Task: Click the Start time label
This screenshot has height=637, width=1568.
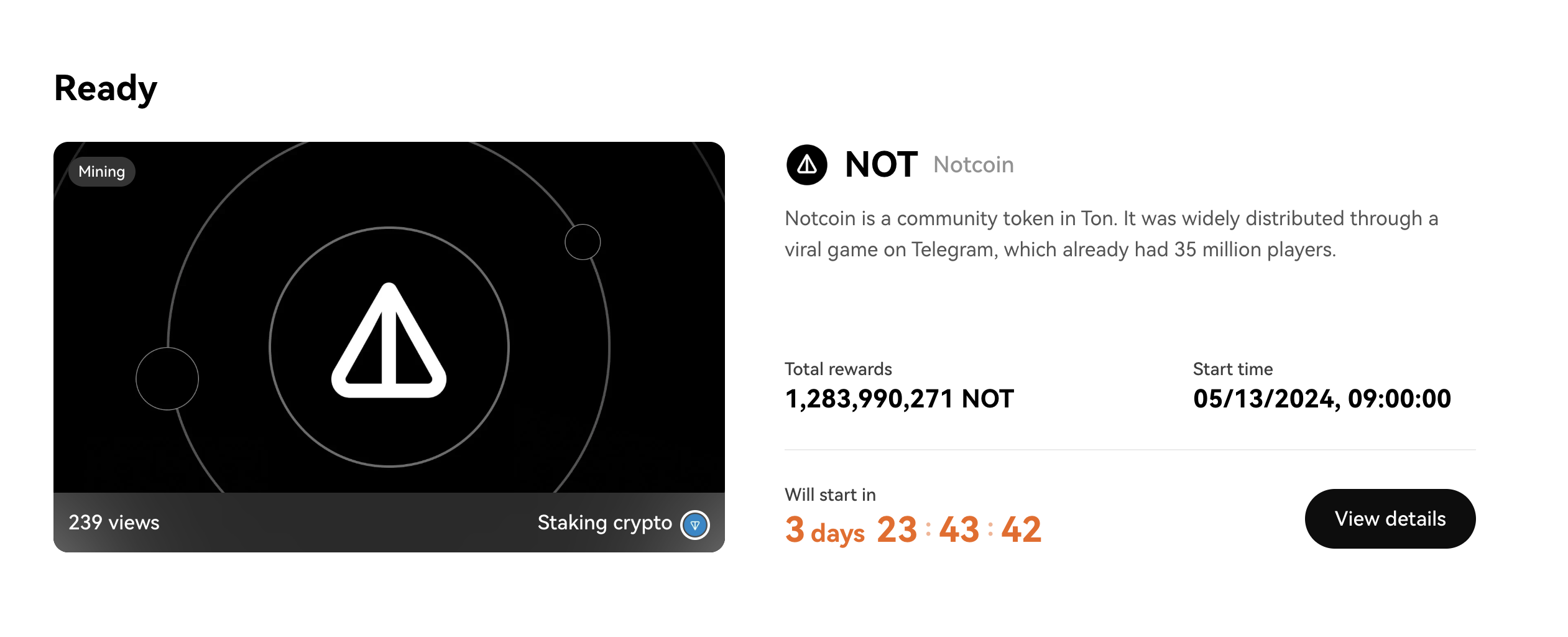Action: [x=1232, y=369]
